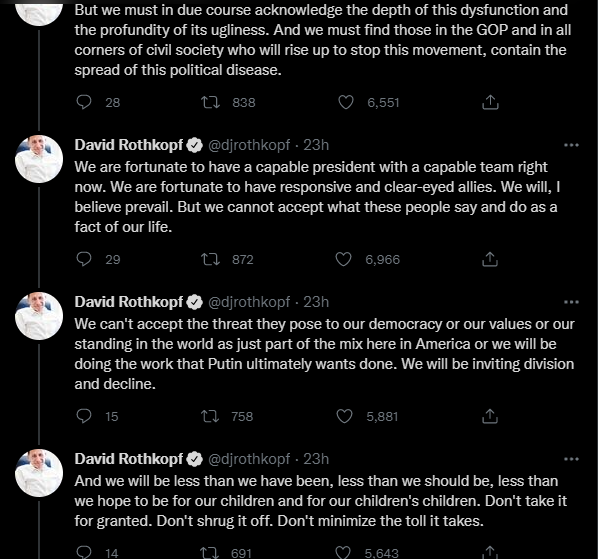Open more options on 'capable president' tweet
598x559 pixels.
tap(571, 145)
